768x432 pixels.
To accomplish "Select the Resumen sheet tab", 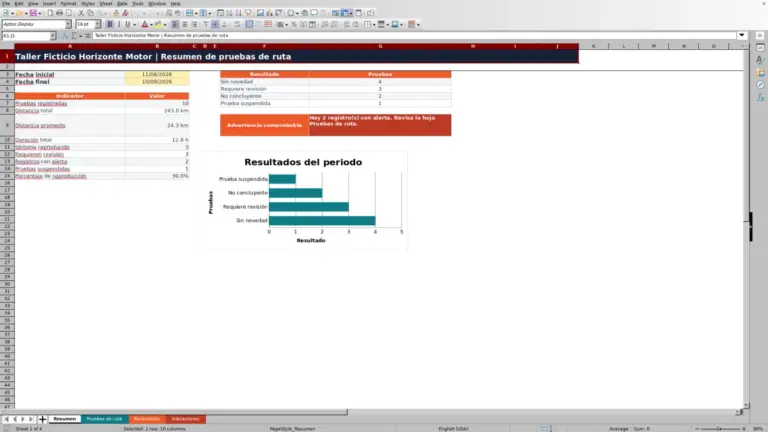I will pyautogui.click(x=64, y=419).
